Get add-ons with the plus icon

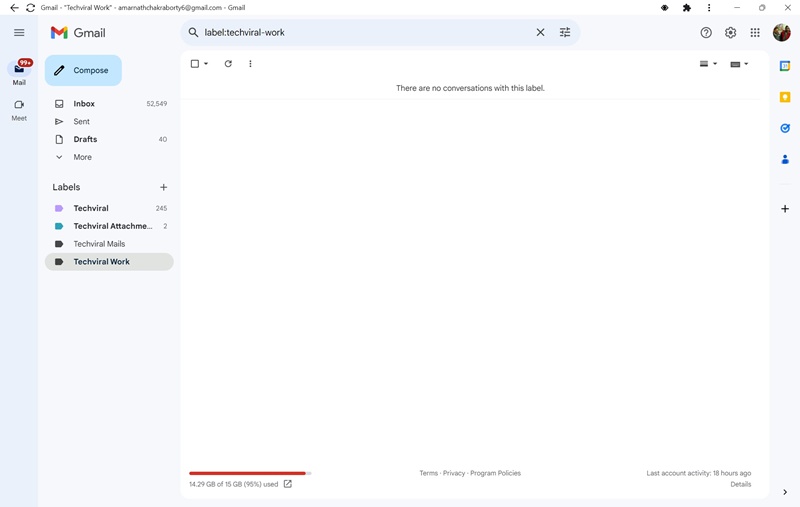pyautogui.click(x=785, y=209)
